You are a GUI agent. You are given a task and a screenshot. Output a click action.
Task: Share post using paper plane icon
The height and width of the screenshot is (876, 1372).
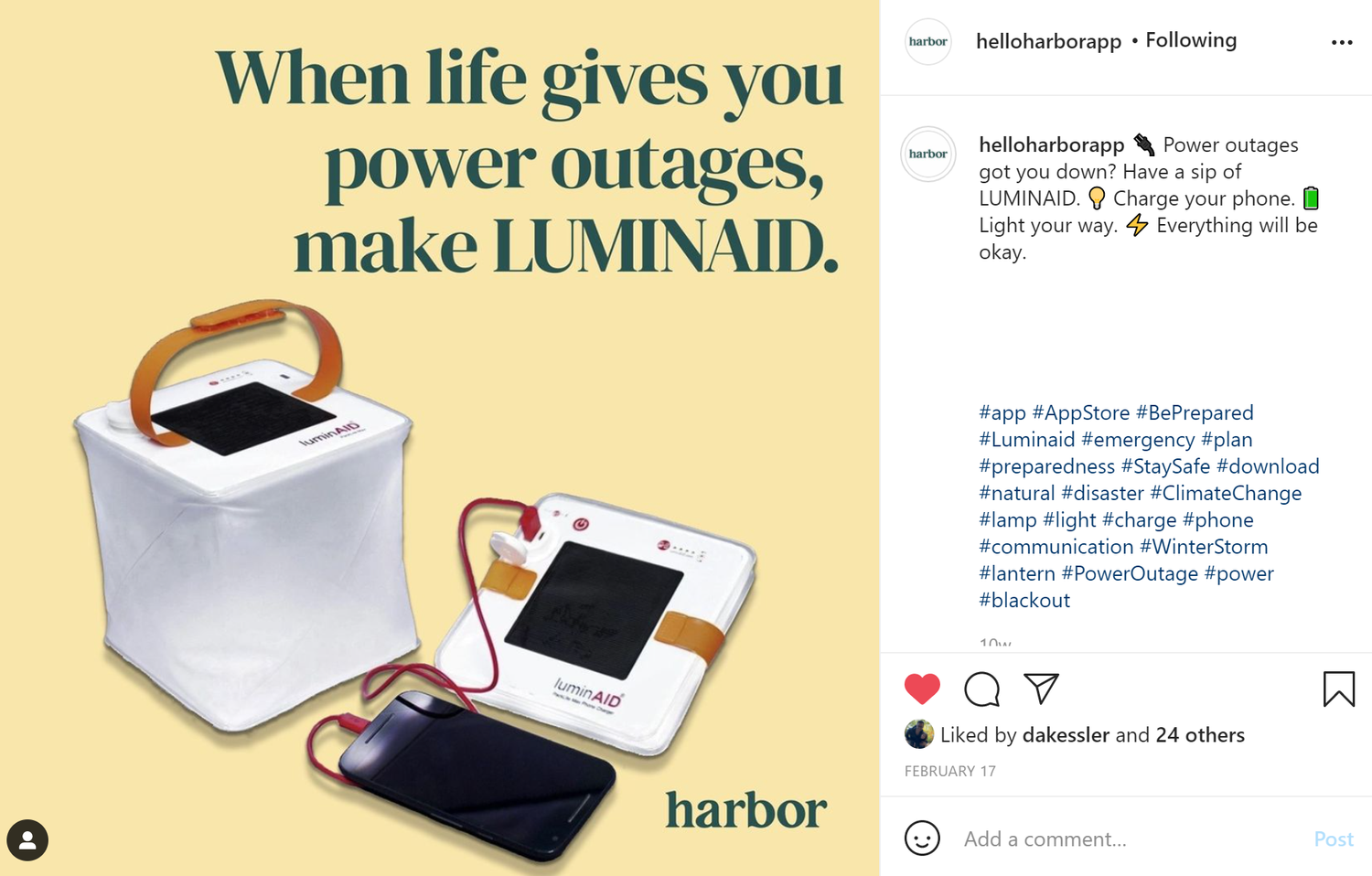point(1041,689)
